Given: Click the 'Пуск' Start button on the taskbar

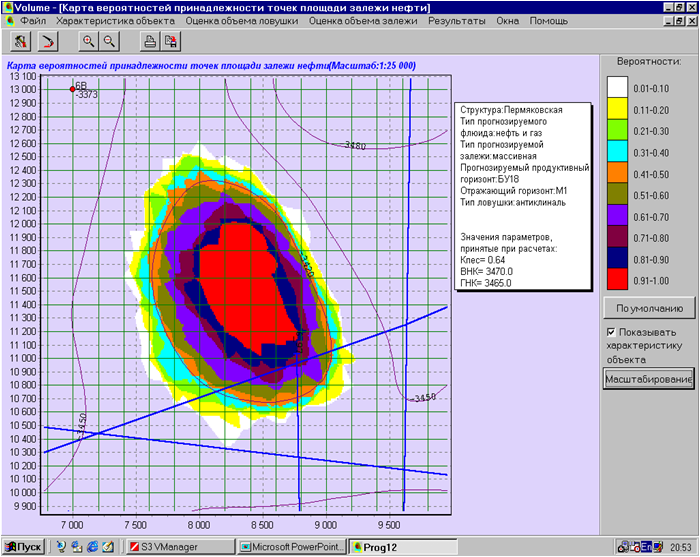Looking at the screenshot, I should (x=23, y=547).
